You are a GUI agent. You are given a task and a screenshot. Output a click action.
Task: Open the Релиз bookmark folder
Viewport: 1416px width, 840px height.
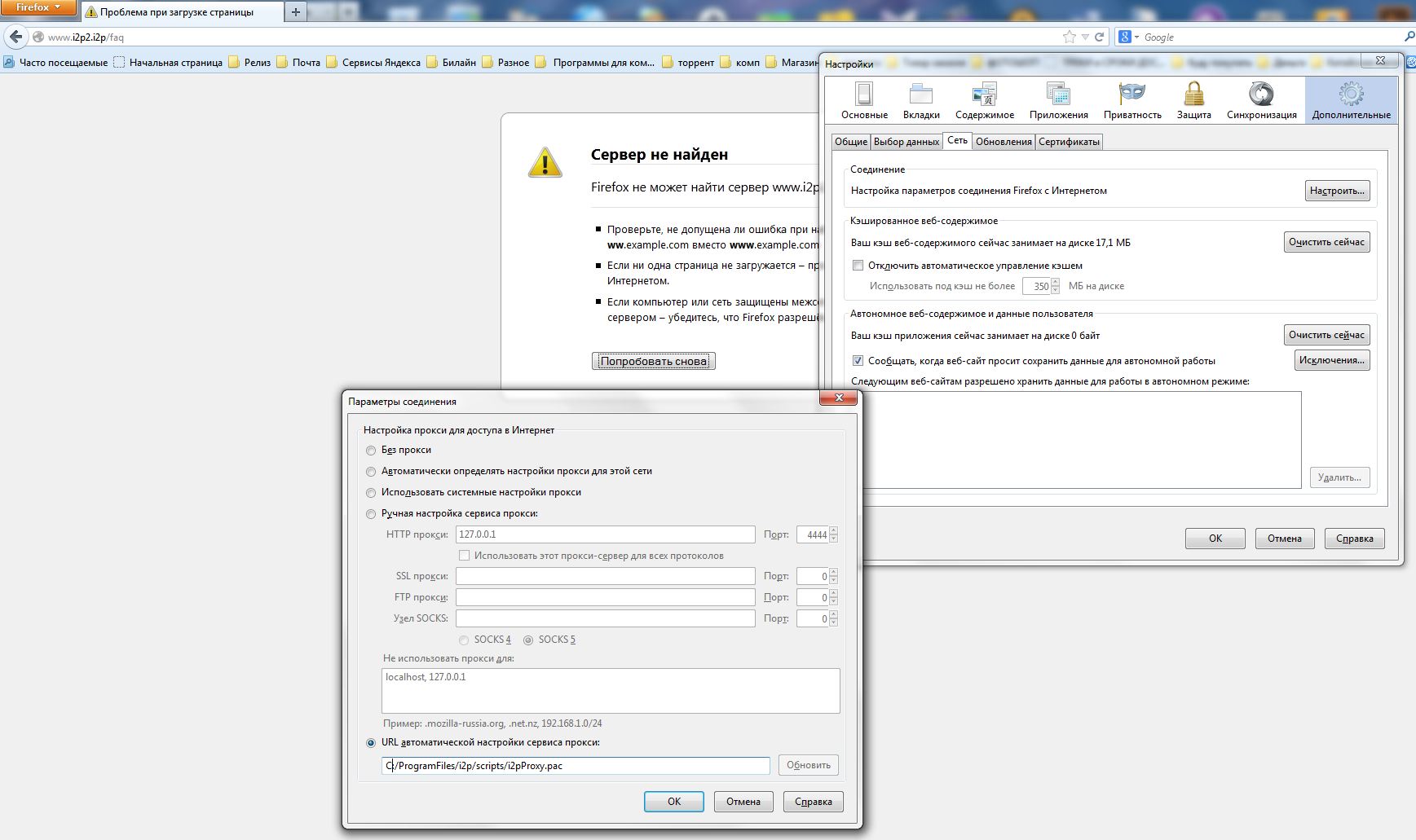[249, 62]
